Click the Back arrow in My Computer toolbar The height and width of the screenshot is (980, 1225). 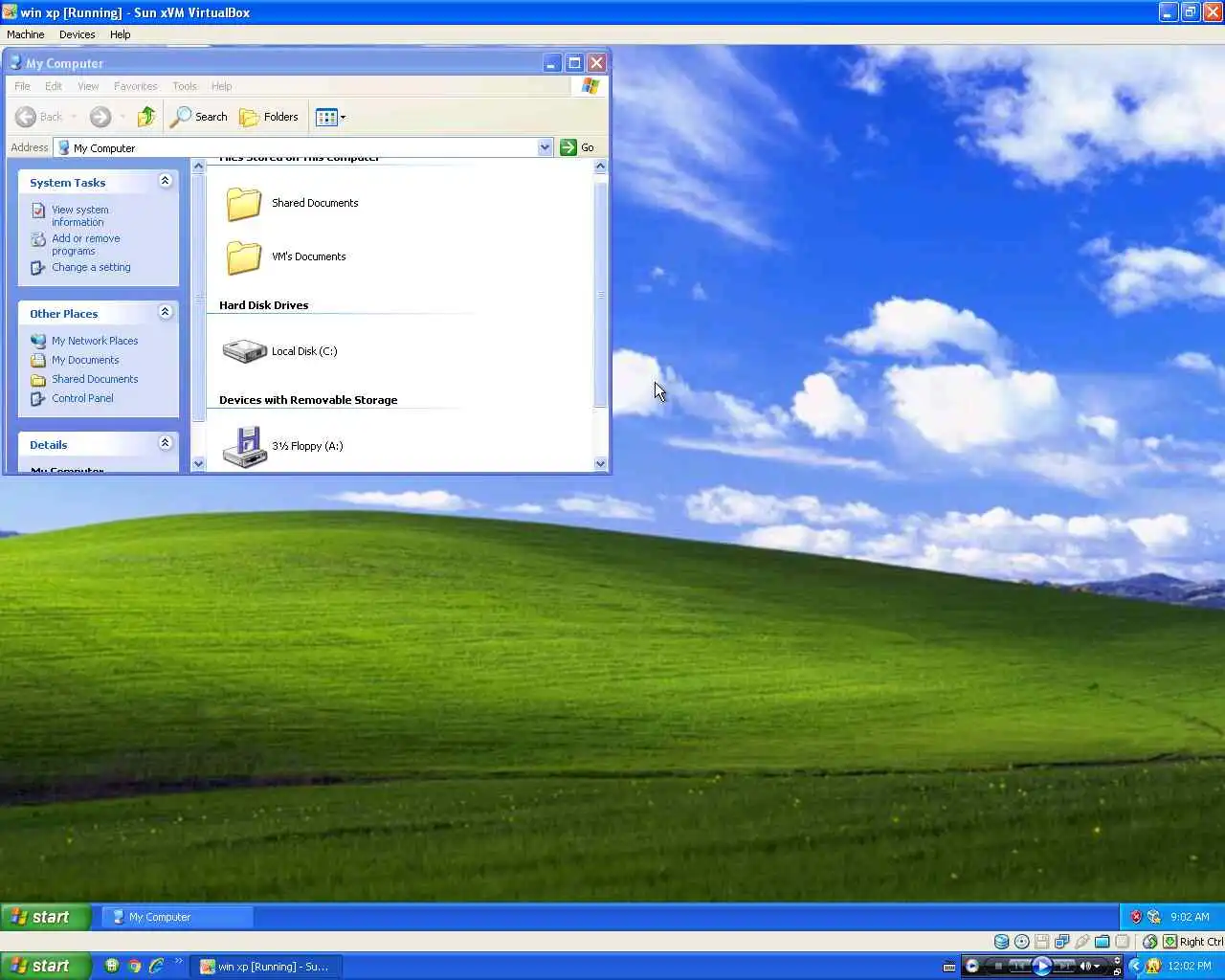point(26,117)
